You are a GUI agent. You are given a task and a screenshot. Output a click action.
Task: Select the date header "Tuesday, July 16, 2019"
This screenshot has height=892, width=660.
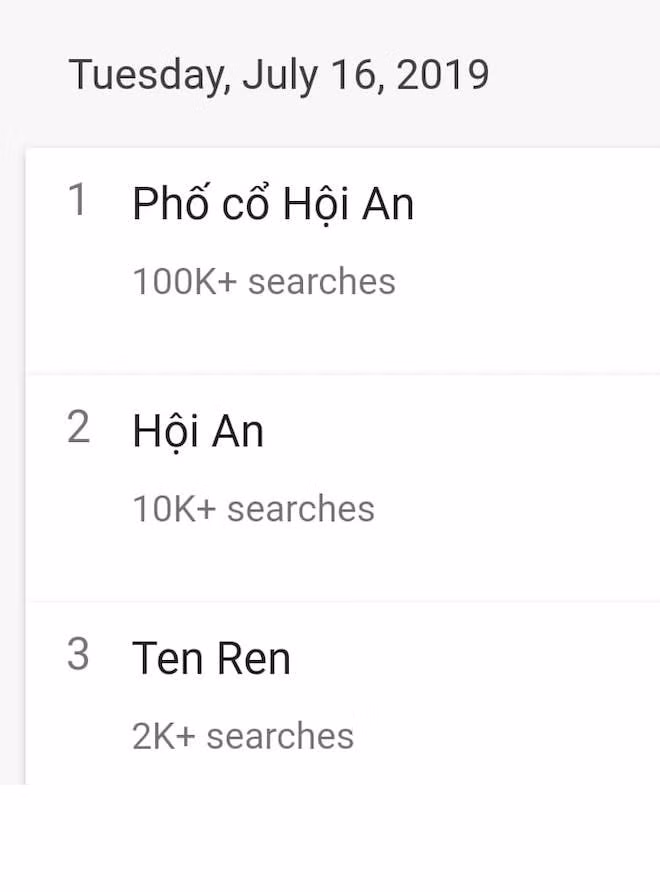280,74
